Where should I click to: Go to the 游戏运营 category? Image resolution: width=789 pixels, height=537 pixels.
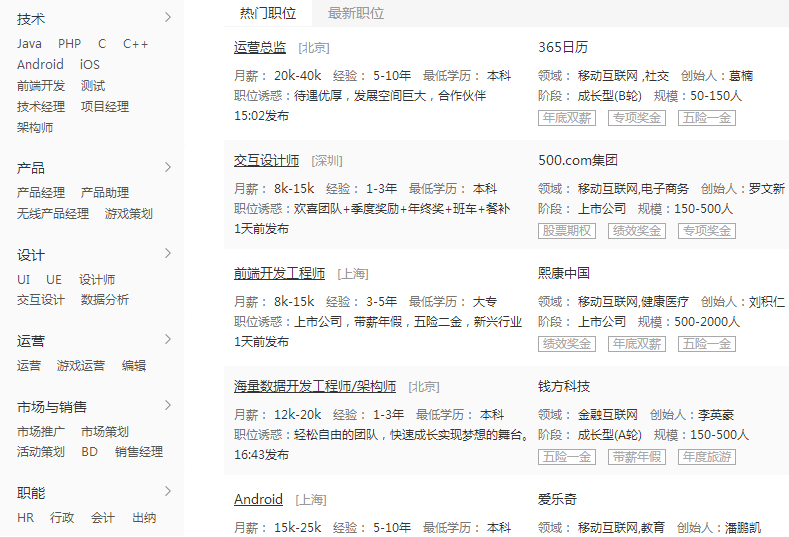tap(81, 365)
